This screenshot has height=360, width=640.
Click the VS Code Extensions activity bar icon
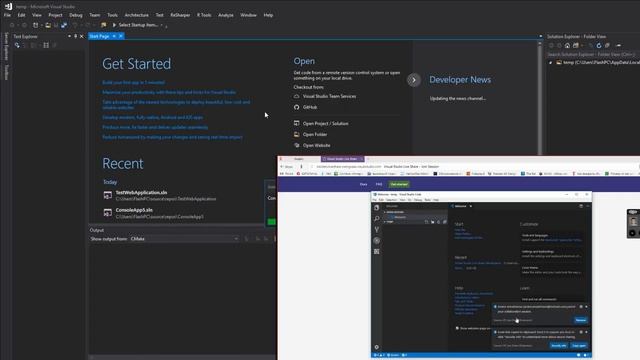pyautogui.click(x=376, y=251)
